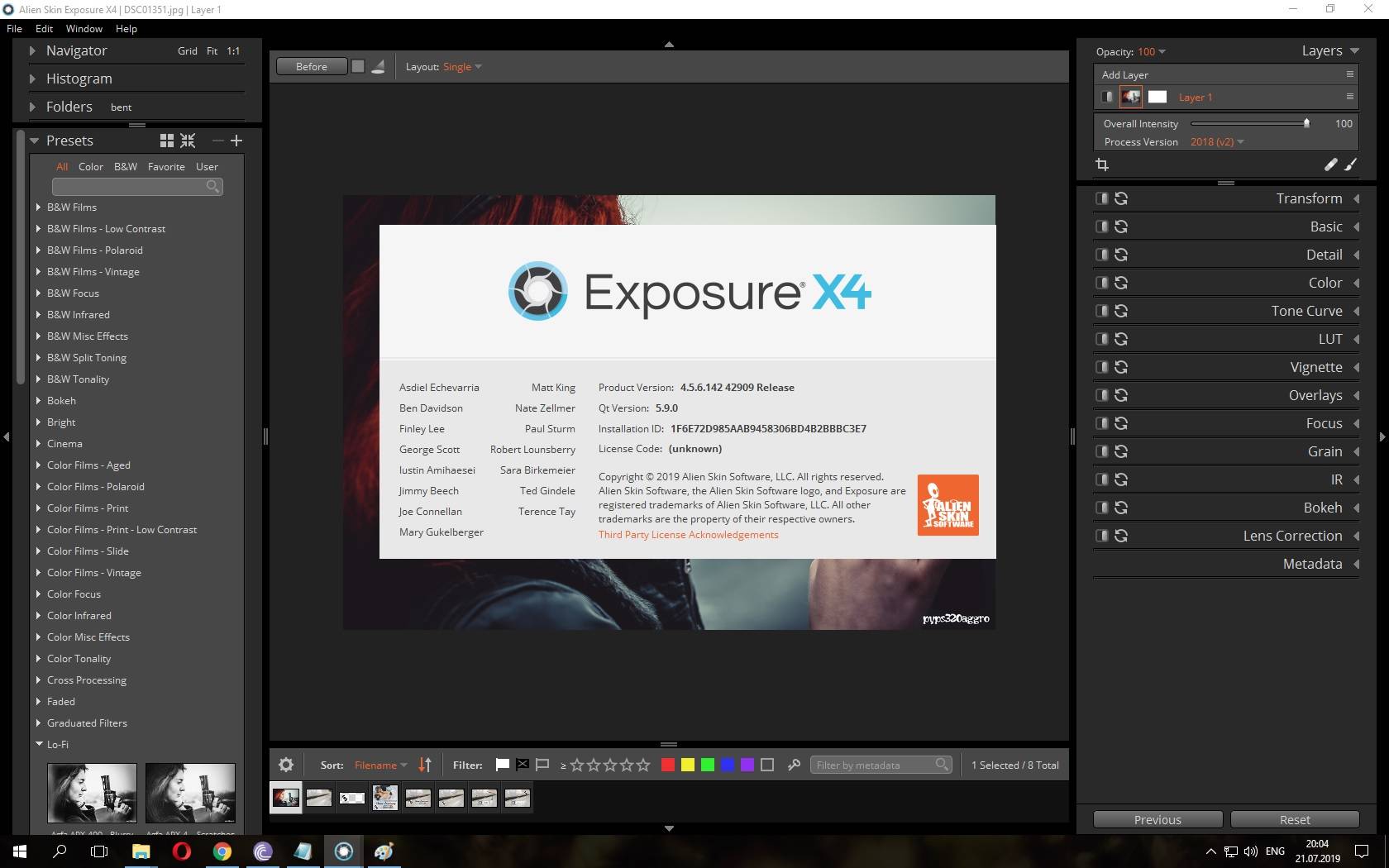This screenshot has width=1389, height=868.
Task: Open Third Party License Acknowledgements link
Action: (689, 534)
